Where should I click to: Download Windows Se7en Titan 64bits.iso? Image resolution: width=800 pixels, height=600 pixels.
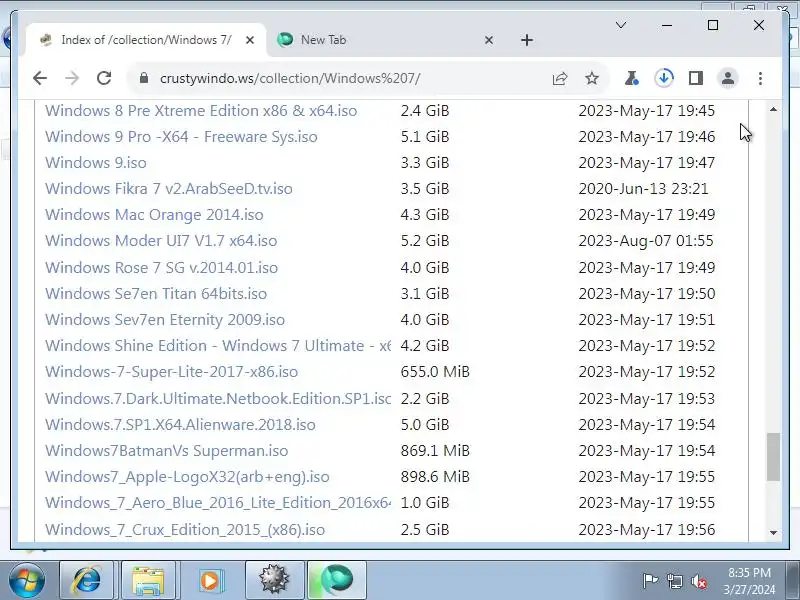pyautogui.click(x=156, y=294)
